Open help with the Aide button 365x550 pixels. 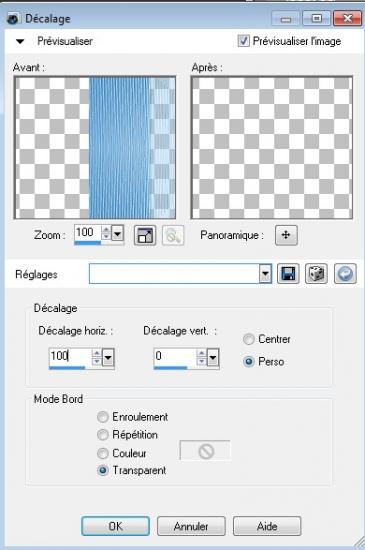click(x=267, y=526)
